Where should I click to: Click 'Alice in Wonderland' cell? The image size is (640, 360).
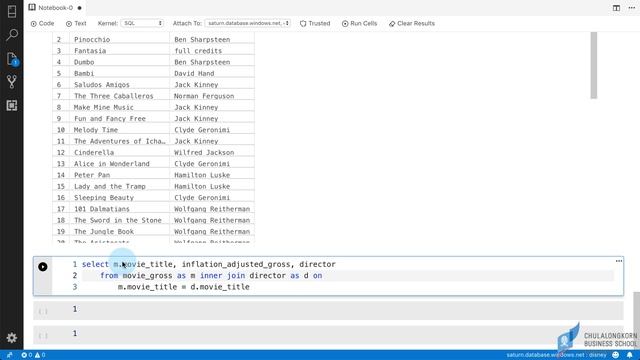[112, 164]
